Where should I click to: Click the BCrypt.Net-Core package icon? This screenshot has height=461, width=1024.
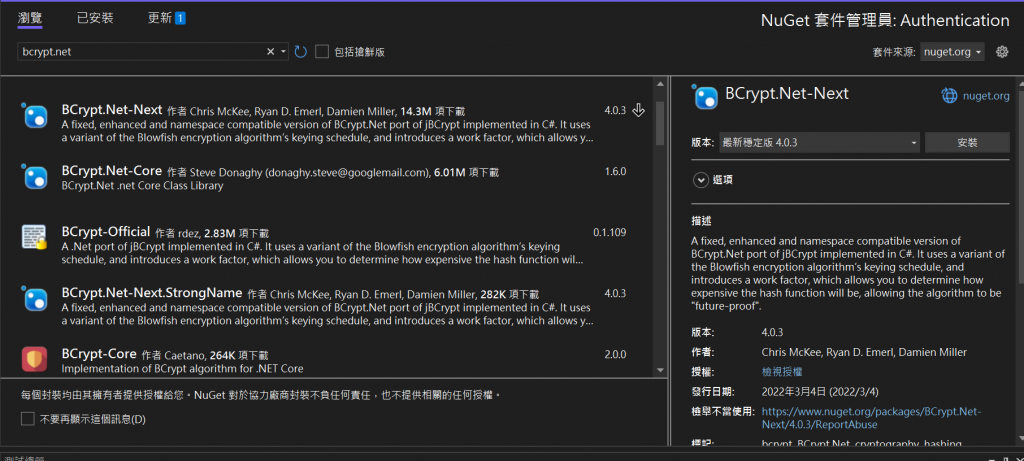[35, 177]
